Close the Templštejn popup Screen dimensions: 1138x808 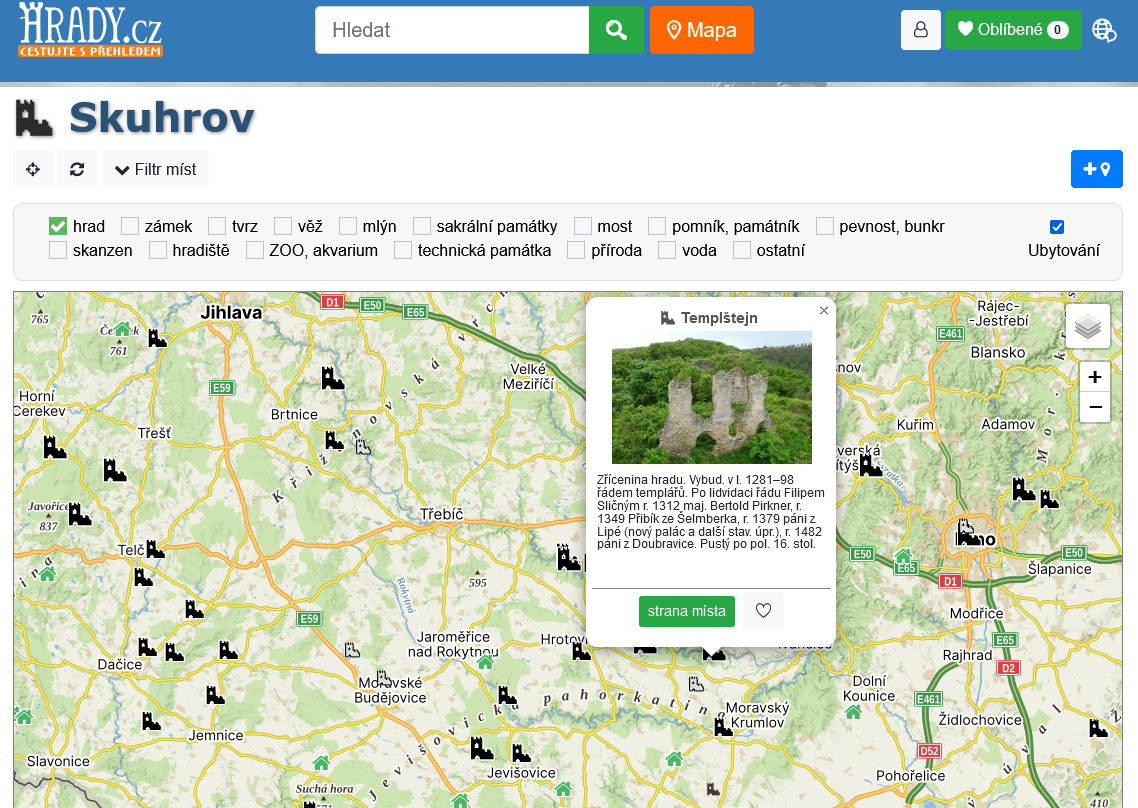(823, 311)
